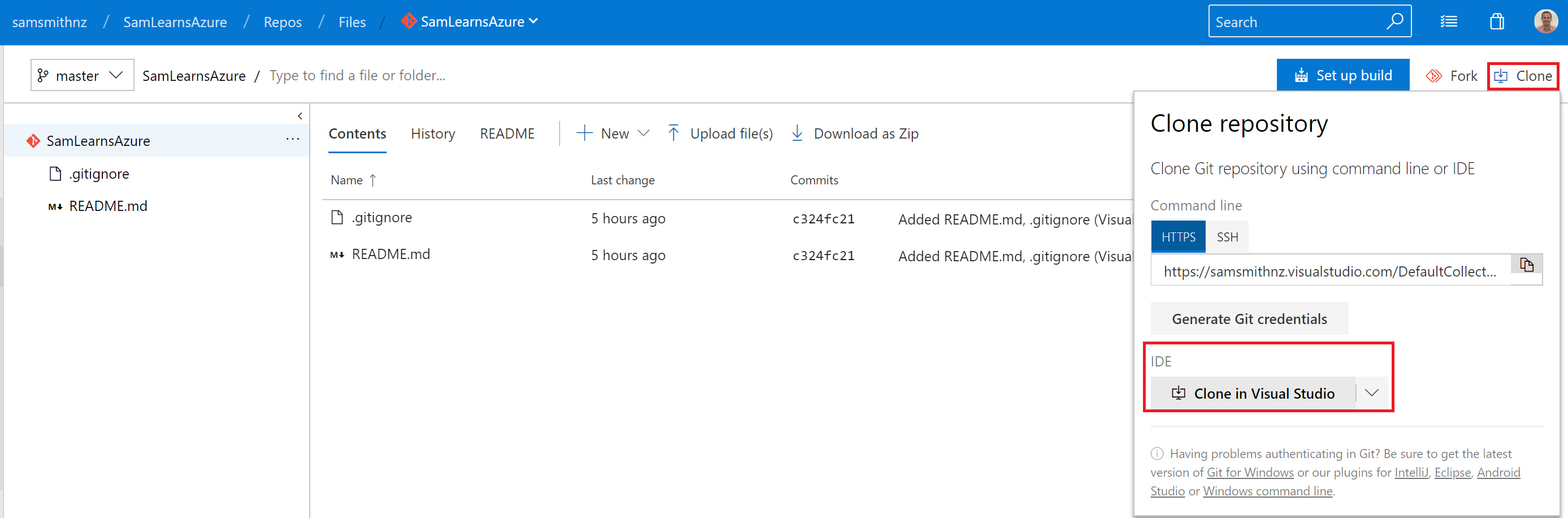
Task: Switch to the History tab
Action: 433,134
